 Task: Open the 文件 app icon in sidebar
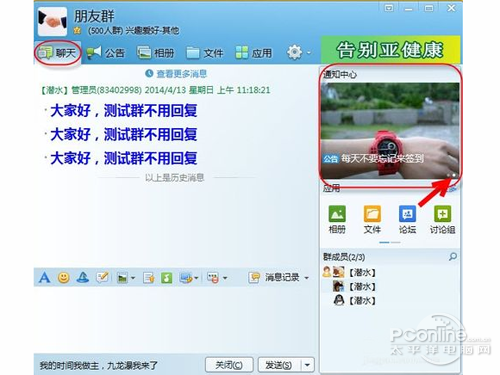tap(372, 219)
